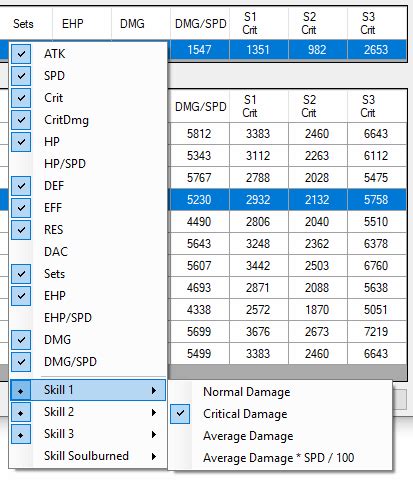Select top table cell 2653
This screenshot has height=481, width=413.
(x=377, y=50)
